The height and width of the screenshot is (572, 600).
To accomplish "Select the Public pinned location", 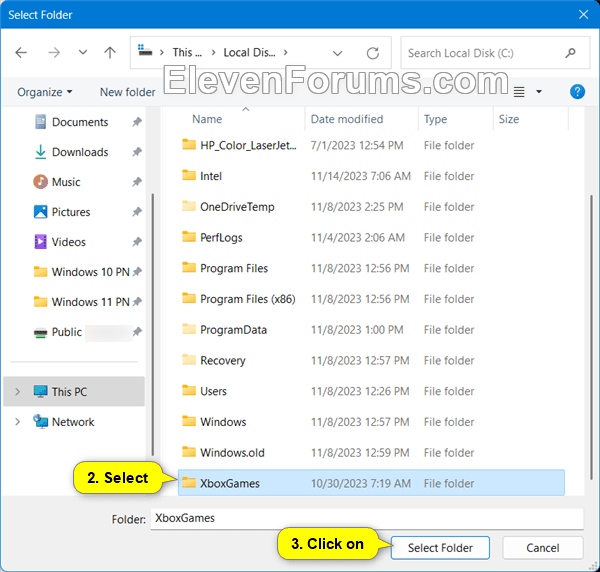I will [67, 332].
